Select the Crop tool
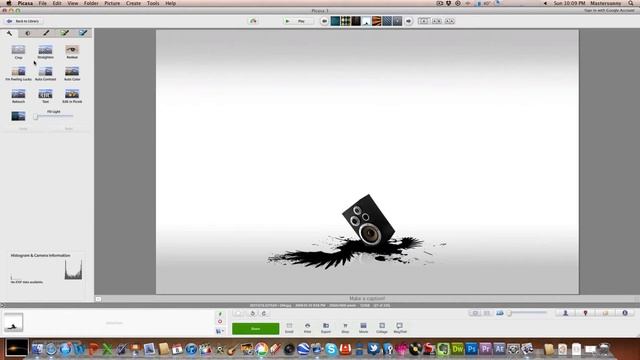Viewport: 640px width, 360px height. click(18, 52)
